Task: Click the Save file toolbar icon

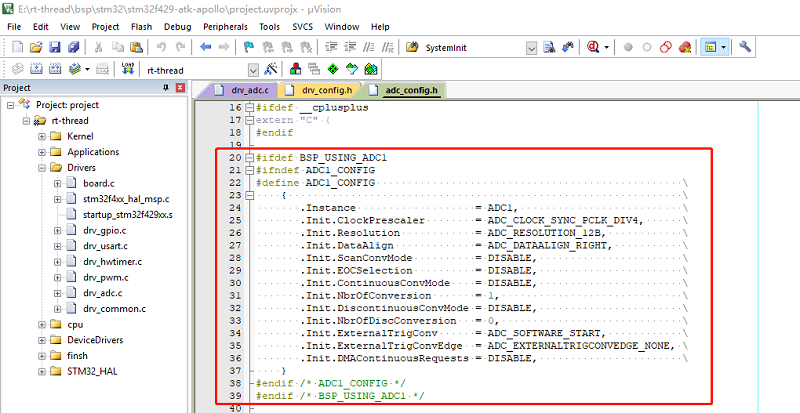Action: point(54,47)
